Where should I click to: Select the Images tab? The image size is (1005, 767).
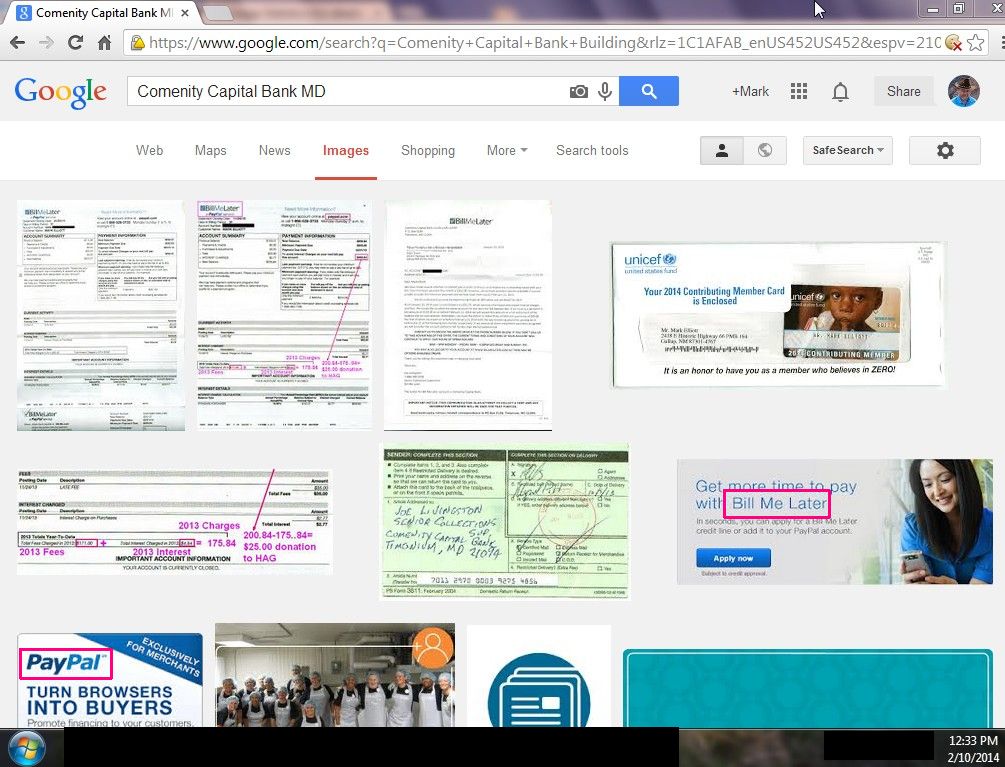(x=345, y=151)
